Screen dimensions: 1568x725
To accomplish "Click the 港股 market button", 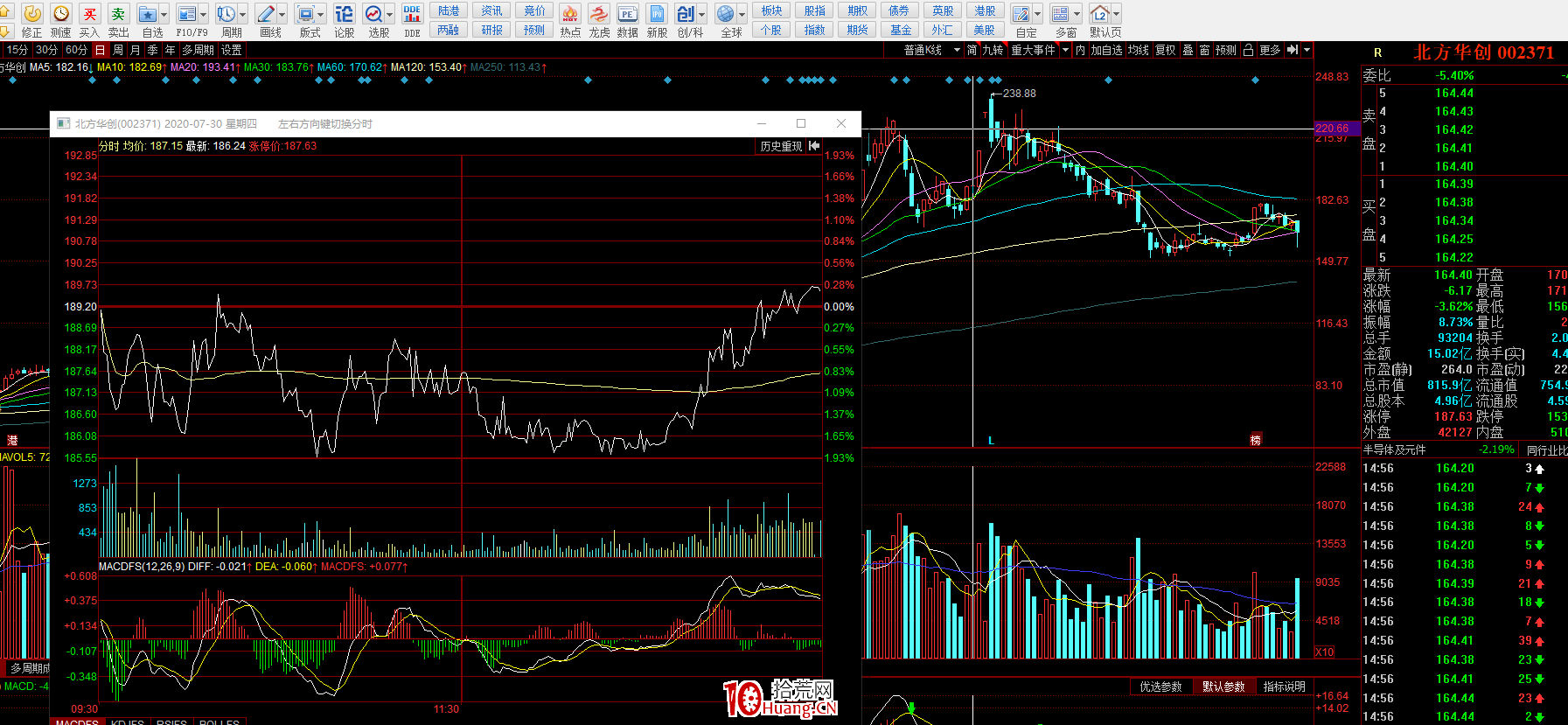I will (x=985, y=10).
